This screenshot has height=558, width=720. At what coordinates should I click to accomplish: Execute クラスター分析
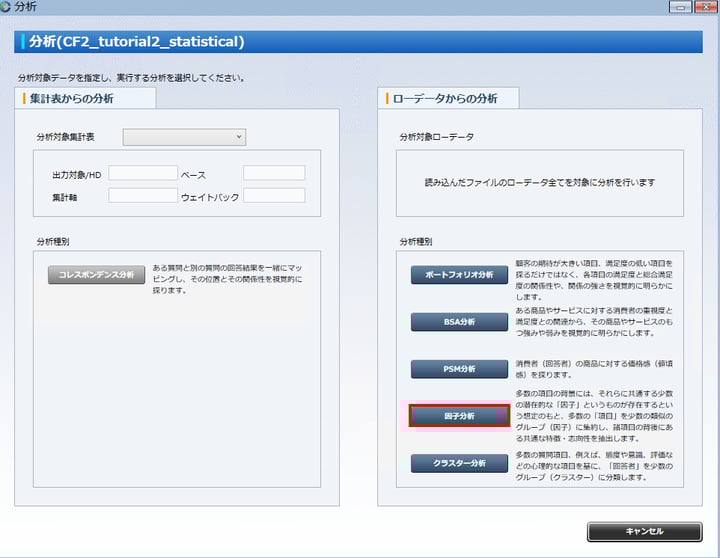(459, 463)
